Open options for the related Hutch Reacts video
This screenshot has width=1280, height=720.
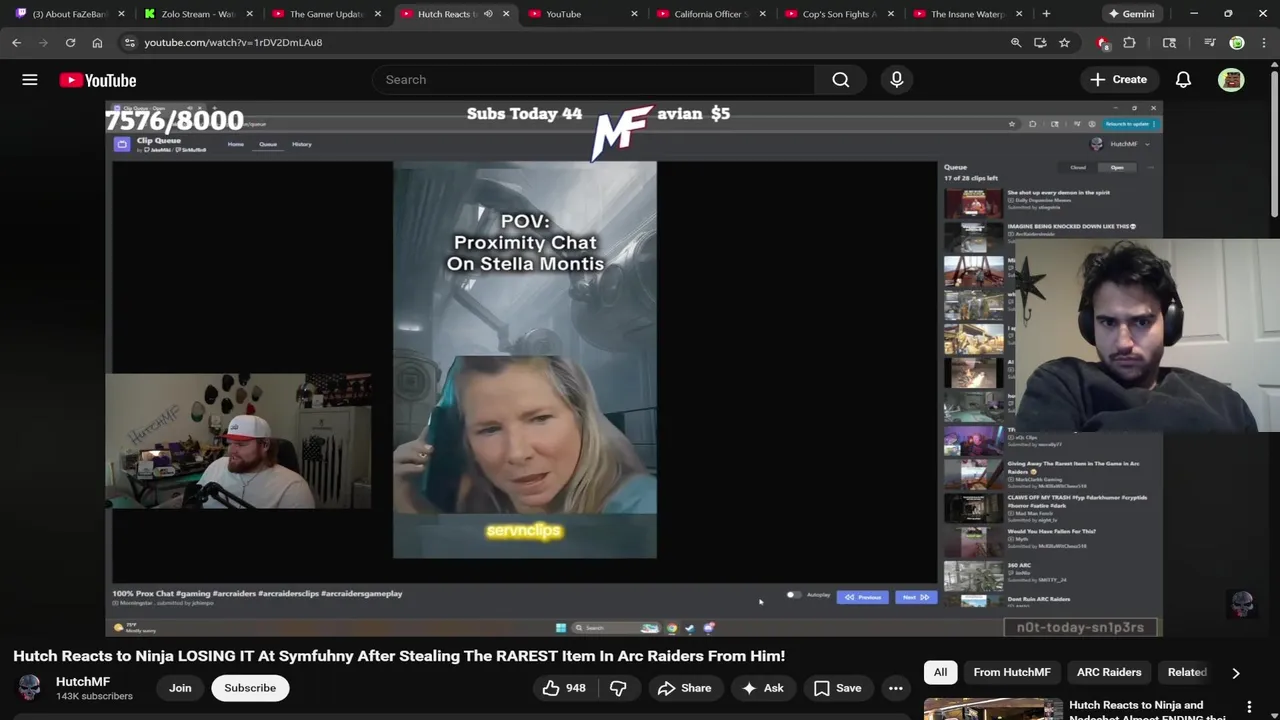coord(1249,707)
